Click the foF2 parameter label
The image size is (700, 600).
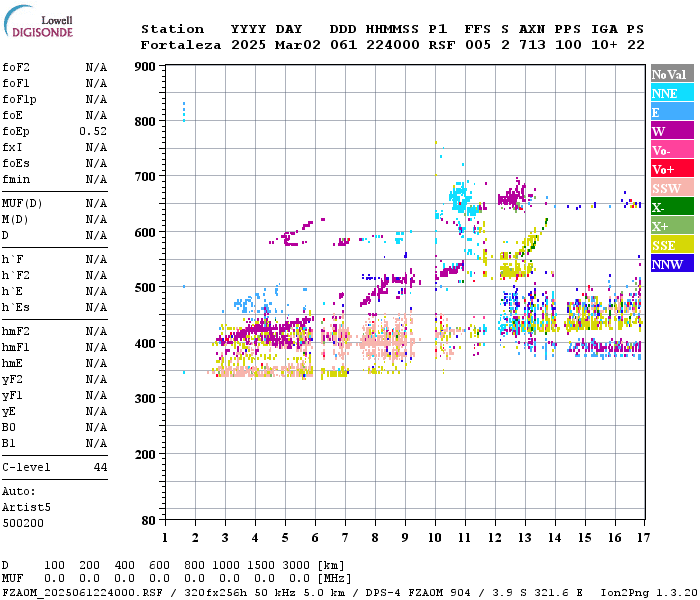(x=16, y=67)
